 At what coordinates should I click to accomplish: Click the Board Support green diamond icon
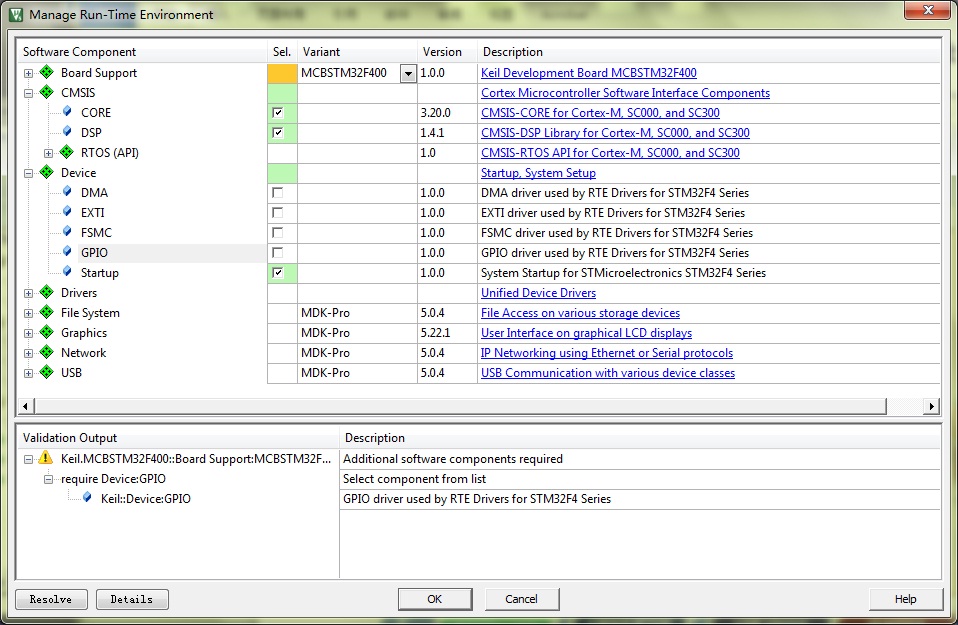pos(46,72)
